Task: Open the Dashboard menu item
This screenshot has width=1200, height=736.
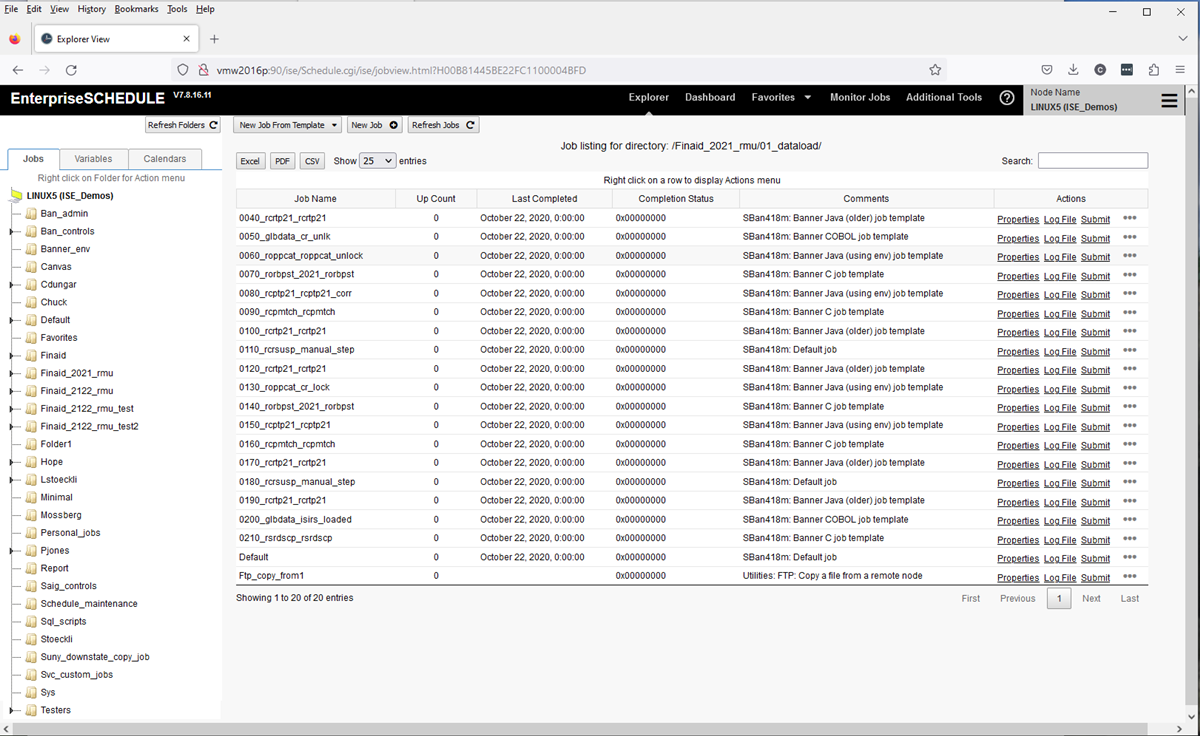Action: 709,98
